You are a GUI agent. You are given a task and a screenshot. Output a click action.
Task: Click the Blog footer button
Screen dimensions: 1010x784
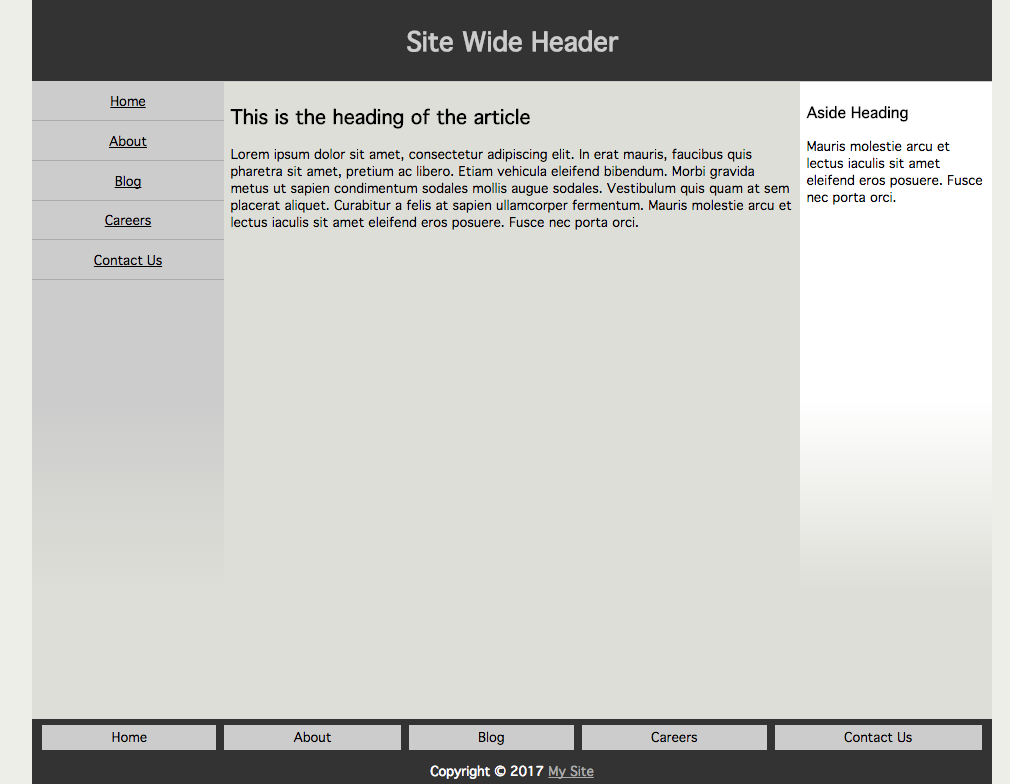[x=490, y=737]
